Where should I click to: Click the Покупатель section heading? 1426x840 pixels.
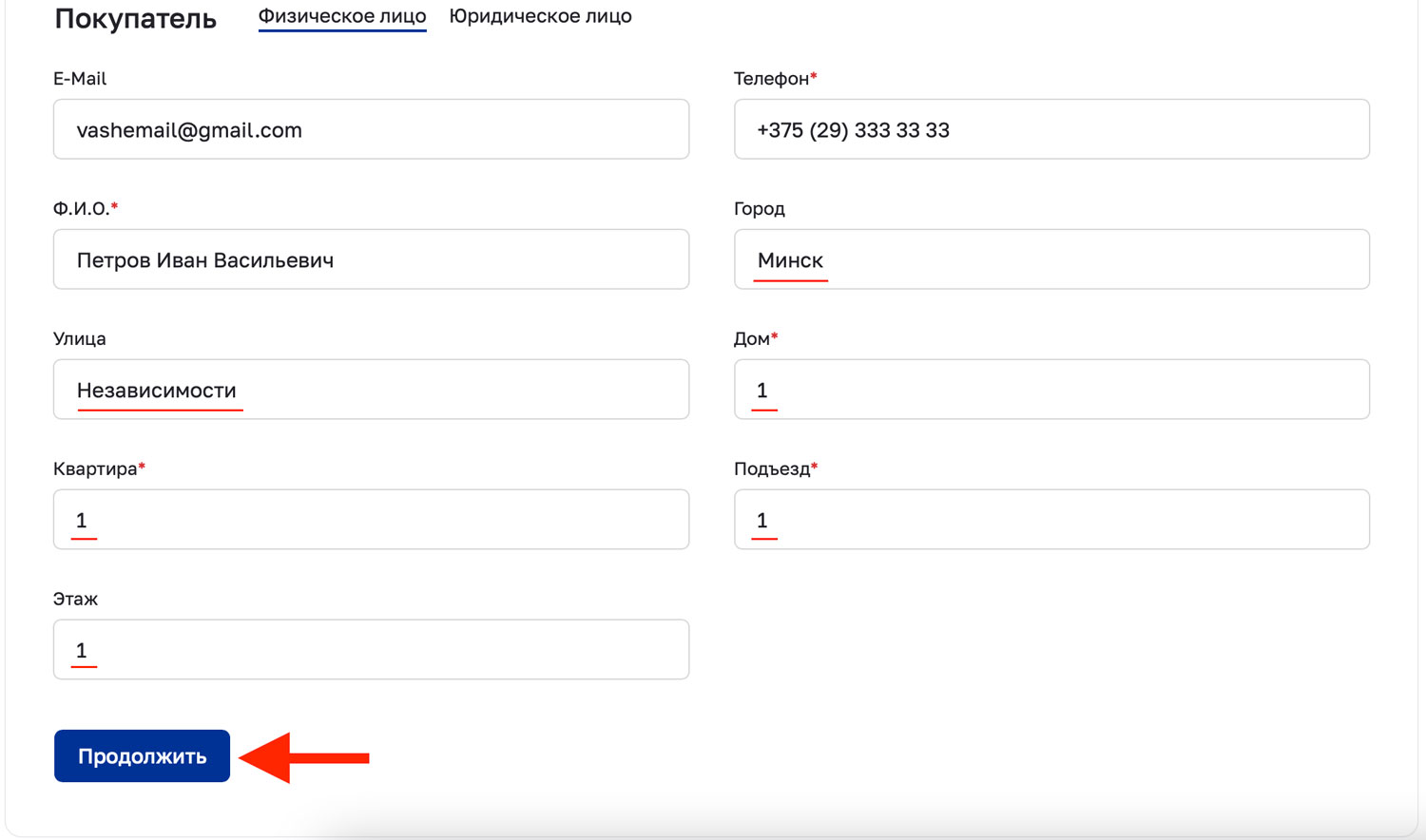click(136, 19)
